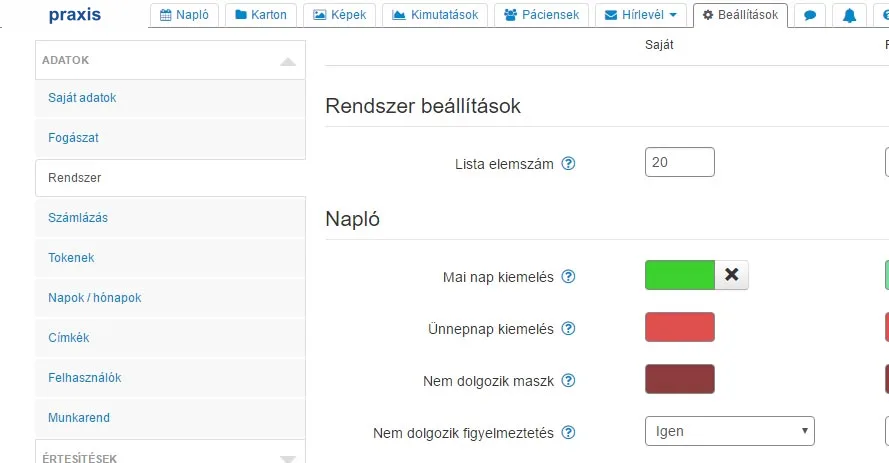
Task: Click the Kimutatások chart icon
Action: tap(399, 15)
